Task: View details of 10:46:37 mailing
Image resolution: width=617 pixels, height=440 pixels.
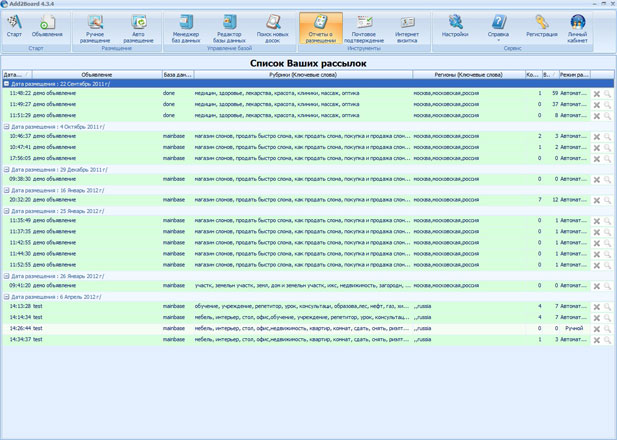Action: 608,137
